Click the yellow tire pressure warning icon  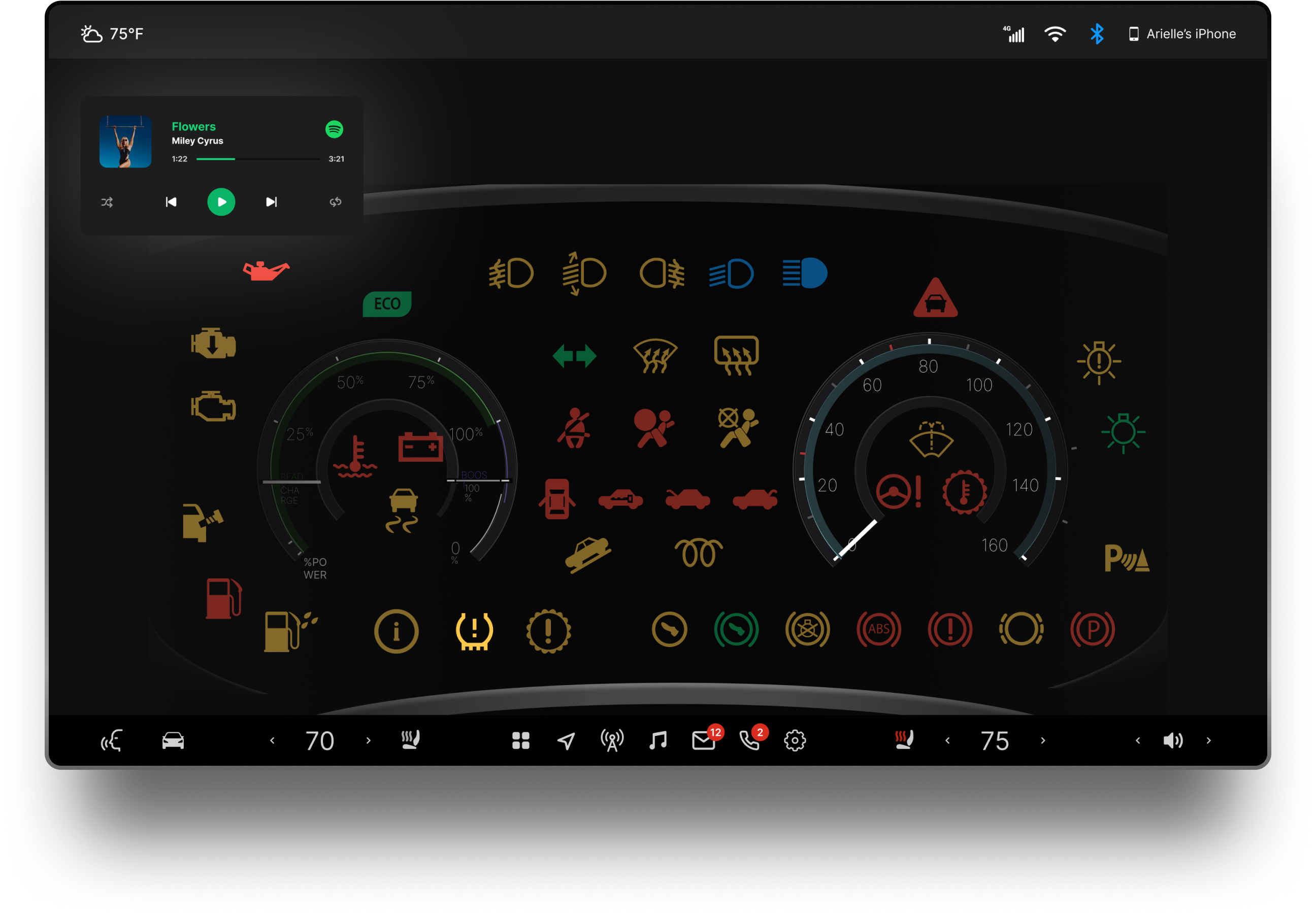[x=474, y=631]
